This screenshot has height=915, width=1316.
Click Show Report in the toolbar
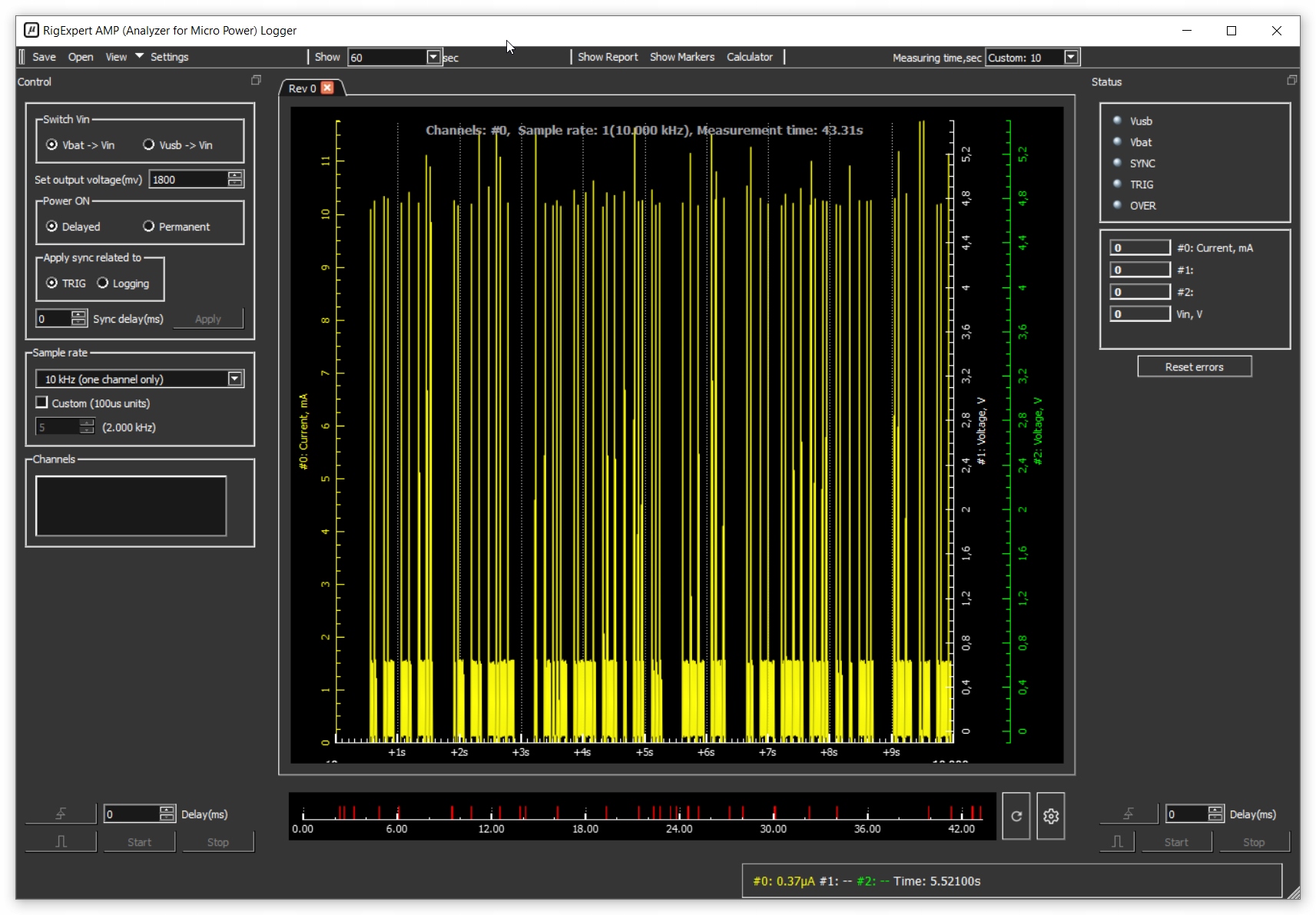[x=607, y=57]
